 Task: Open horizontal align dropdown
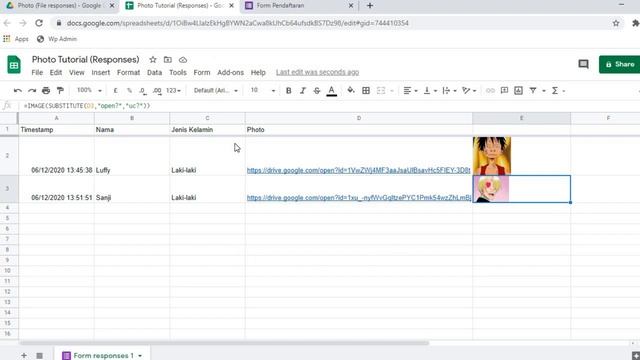coord(410,91)
